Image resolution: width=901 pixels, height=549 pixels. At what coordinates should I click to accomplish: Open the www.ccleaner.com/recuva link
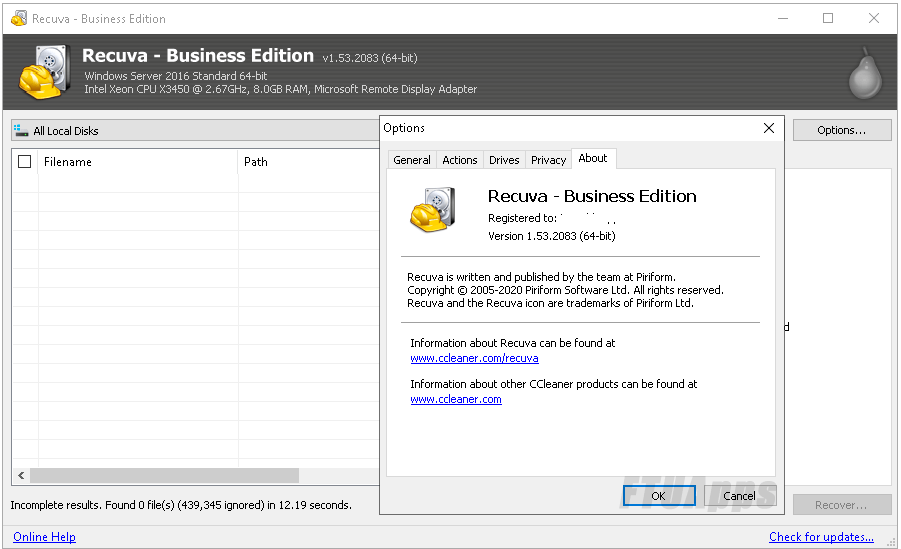474,358
